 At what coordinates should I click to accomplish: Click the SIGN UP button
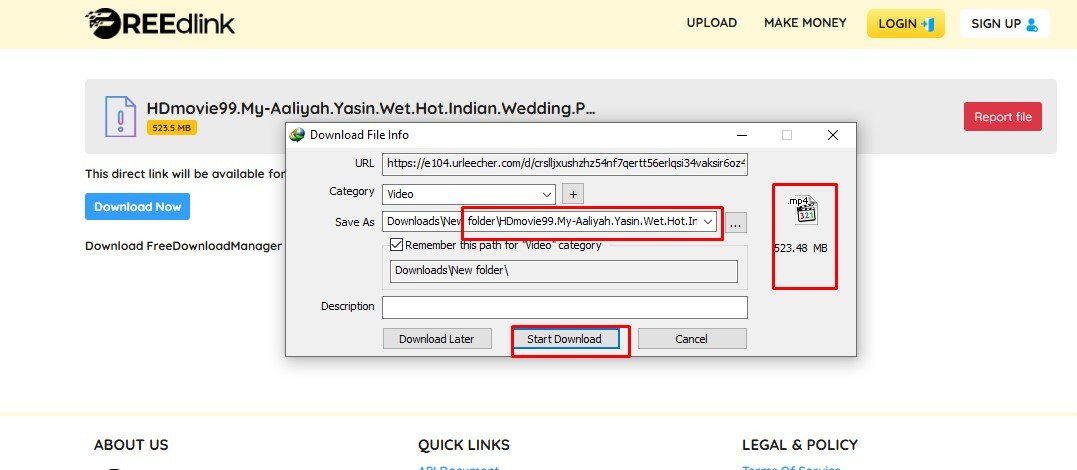pos(1004,24)
